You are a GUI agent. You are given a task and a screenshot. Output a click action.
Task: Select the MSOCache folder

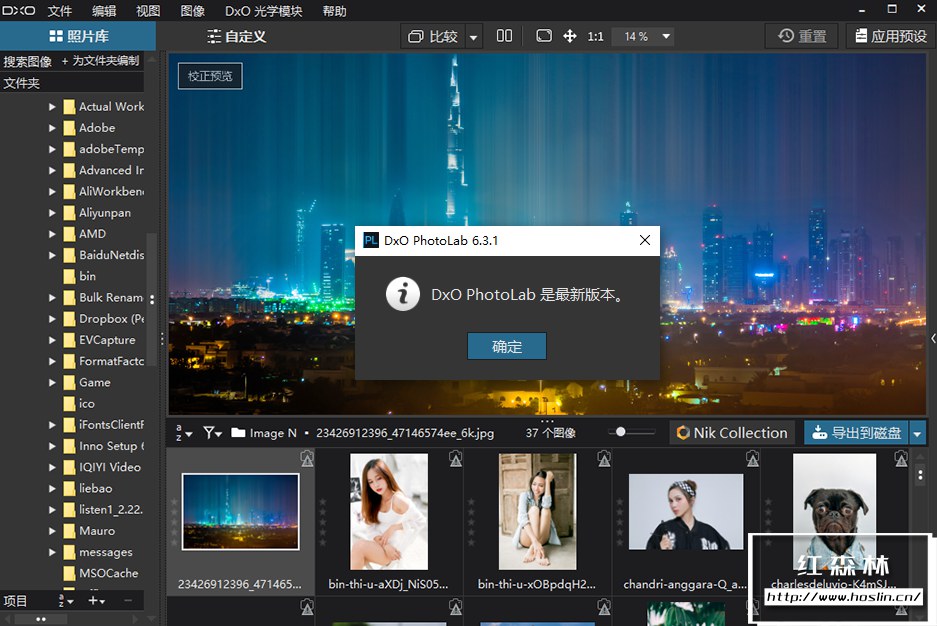[x=101, y=573]
